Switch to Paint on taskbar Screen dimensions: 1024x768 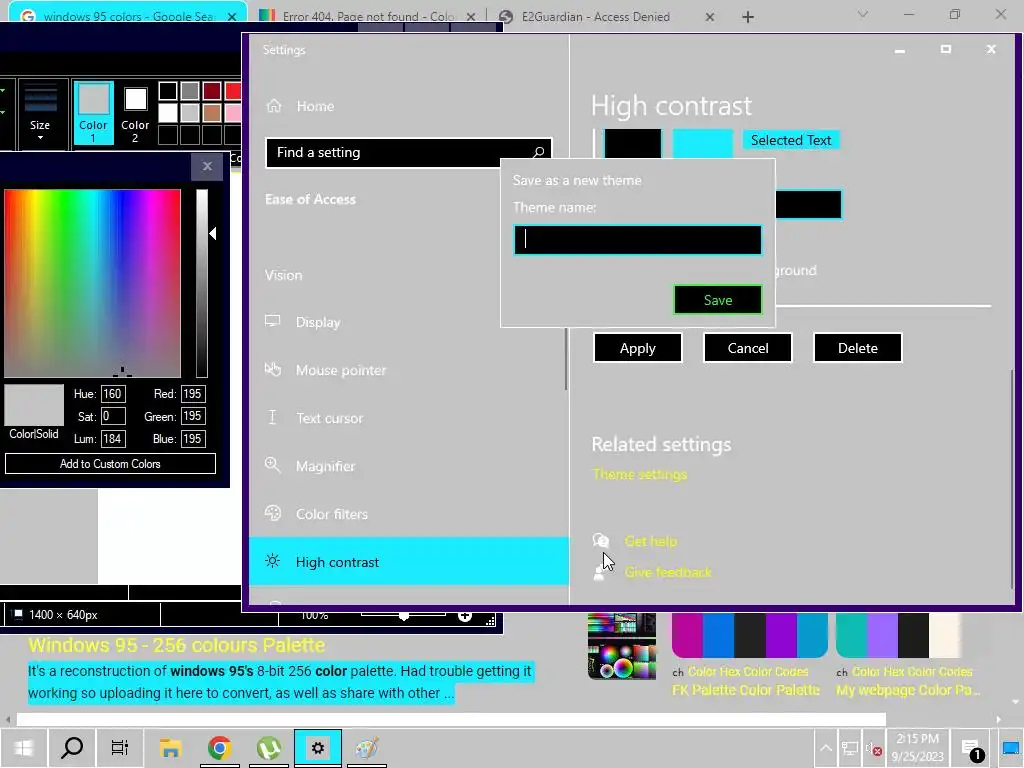(x=366, y=748)
